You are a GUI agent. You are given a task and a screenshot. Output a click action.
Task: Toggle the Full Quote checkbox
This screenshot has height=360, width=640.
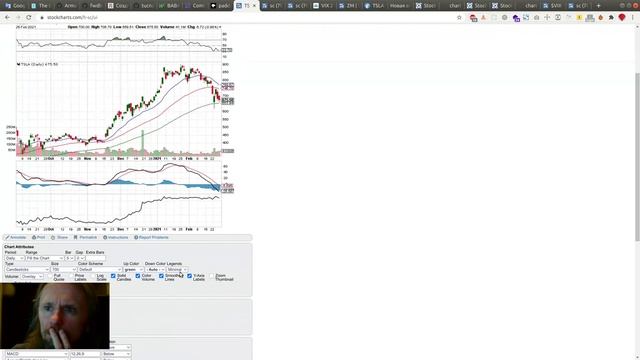click(50, 276)
